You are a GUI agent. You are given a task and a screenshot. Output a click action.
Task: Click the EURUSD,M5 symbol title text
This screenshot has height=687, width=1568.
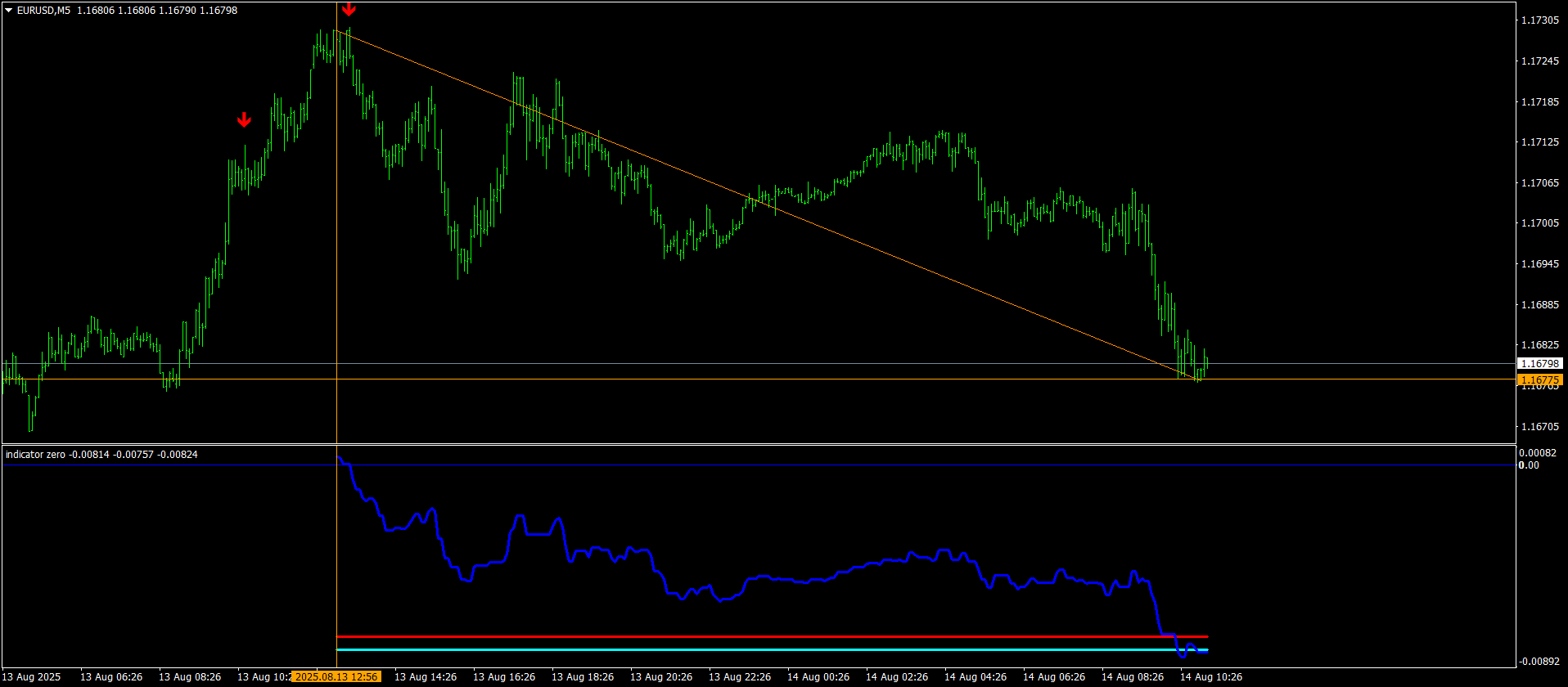43,11
